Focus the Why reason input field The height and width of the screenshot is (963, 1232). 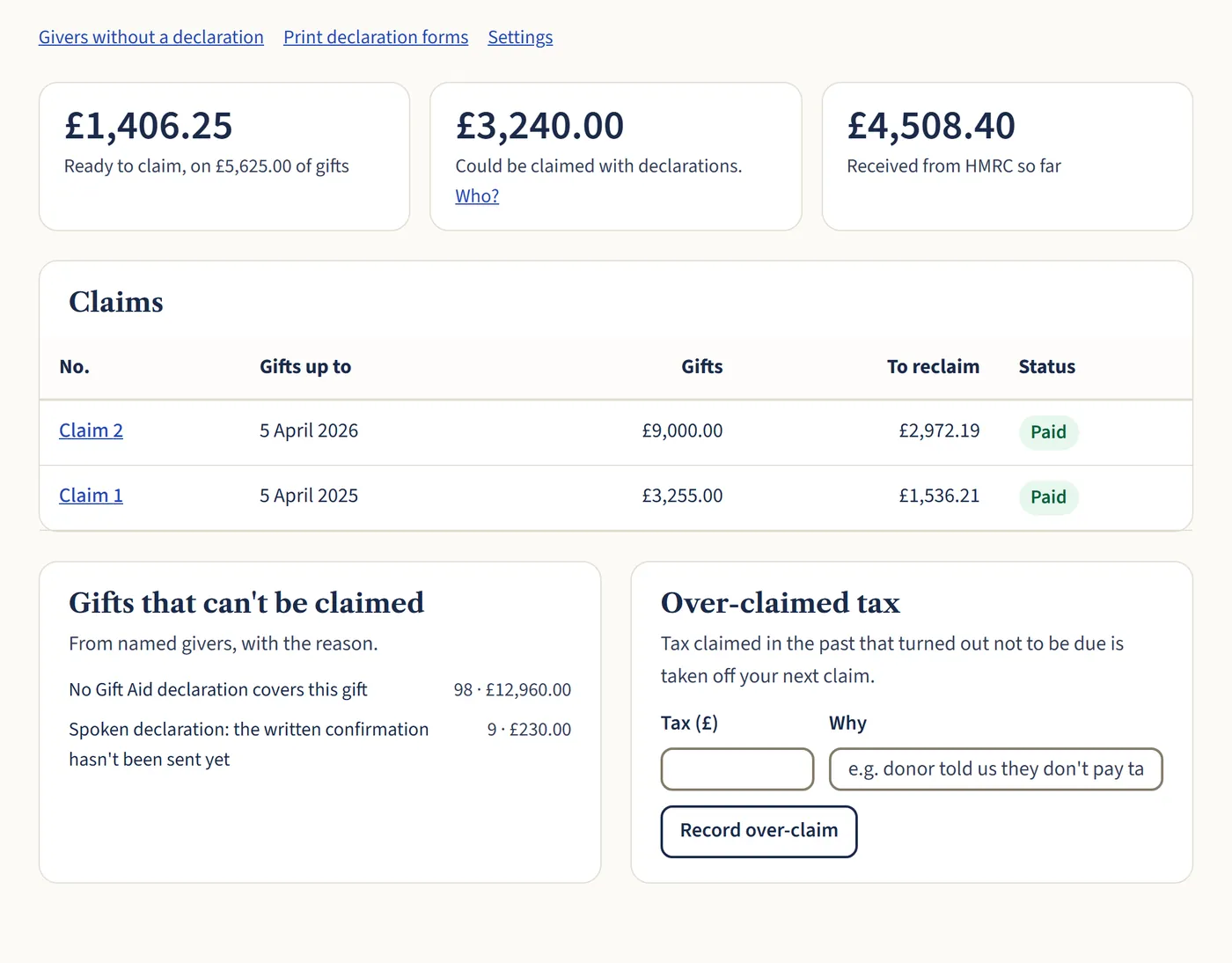996,769
